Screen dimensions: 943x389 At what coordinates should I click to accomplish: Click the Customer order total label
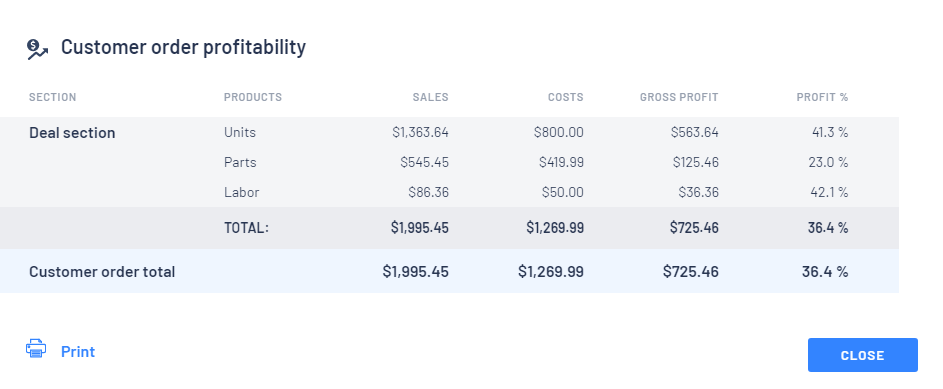tap(102, 272)
